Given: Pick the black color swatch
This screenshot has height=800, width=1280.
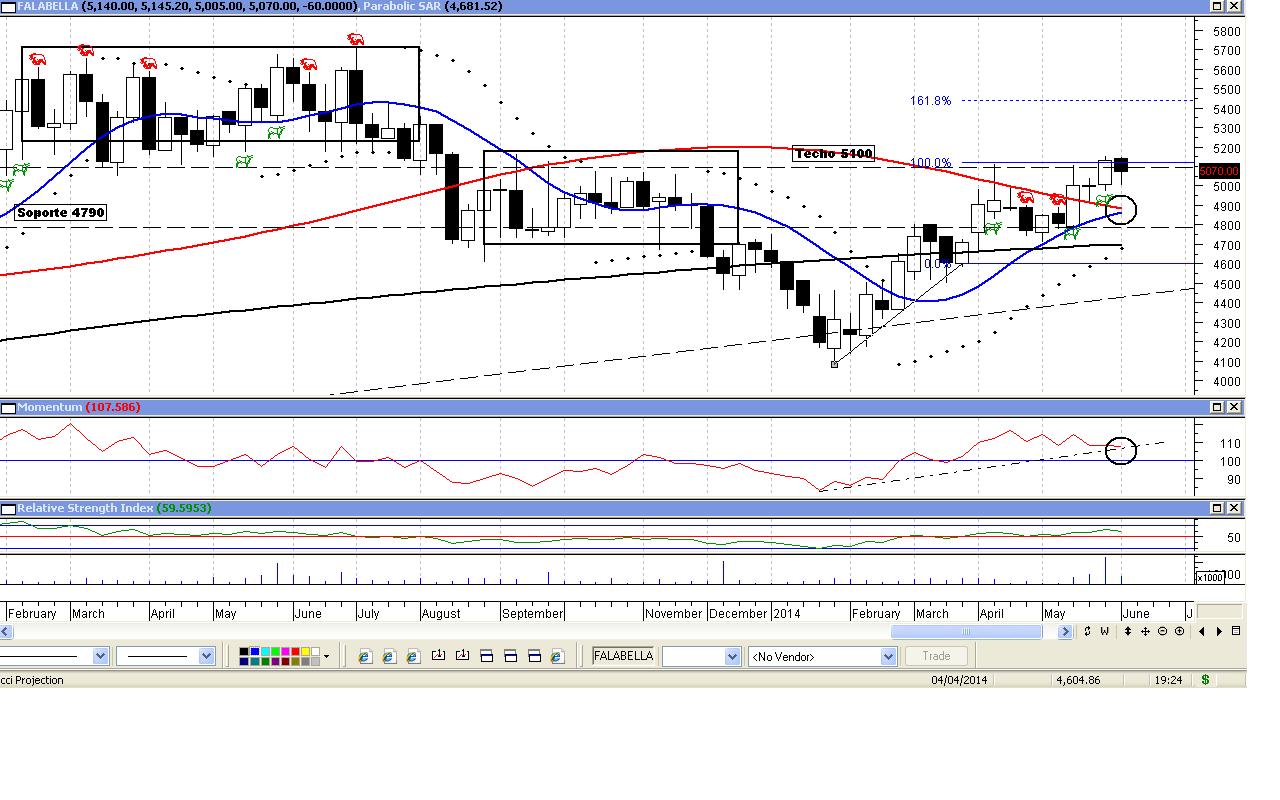Looking at the screenshot, I should click(244, 652).
